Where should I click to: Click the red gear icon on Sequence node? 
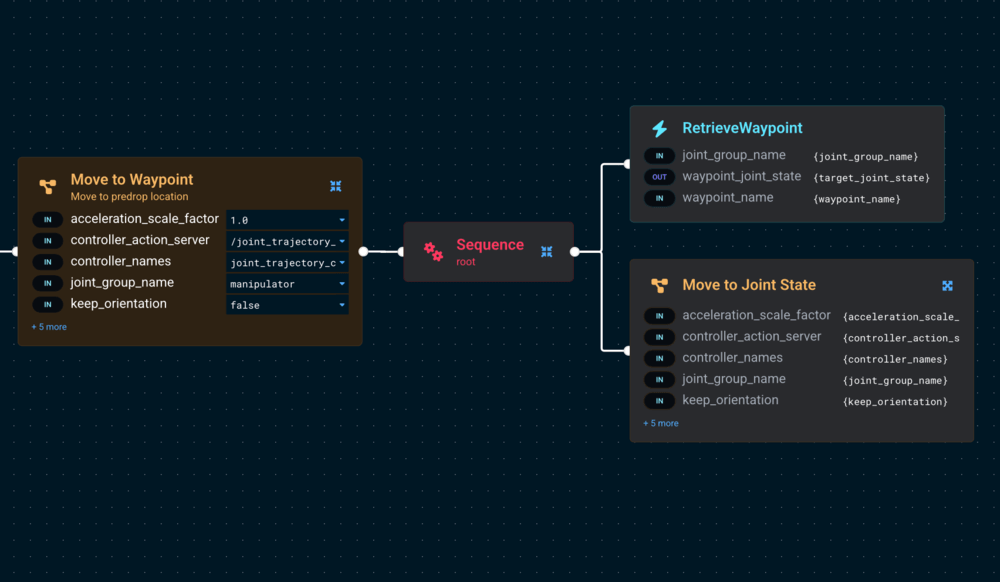click(x=433, y=252)
